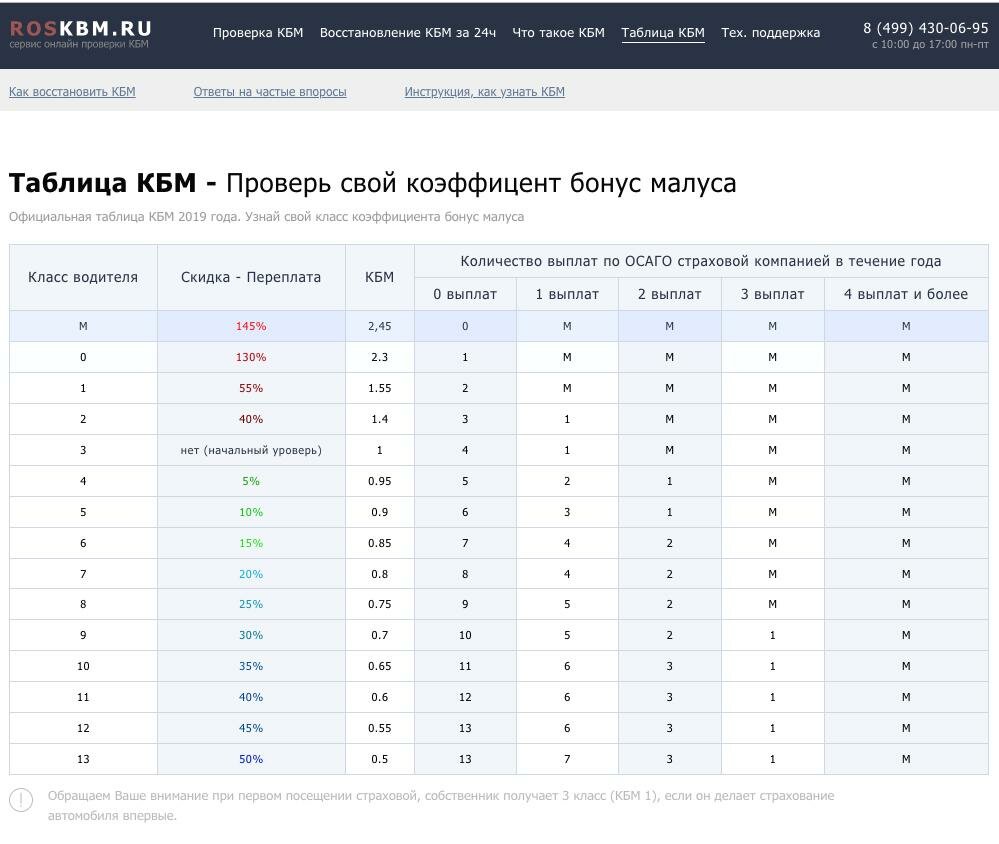Select the red 145% overpayment cell
This screenshot has height=844, width=999.
coord(251,326)
